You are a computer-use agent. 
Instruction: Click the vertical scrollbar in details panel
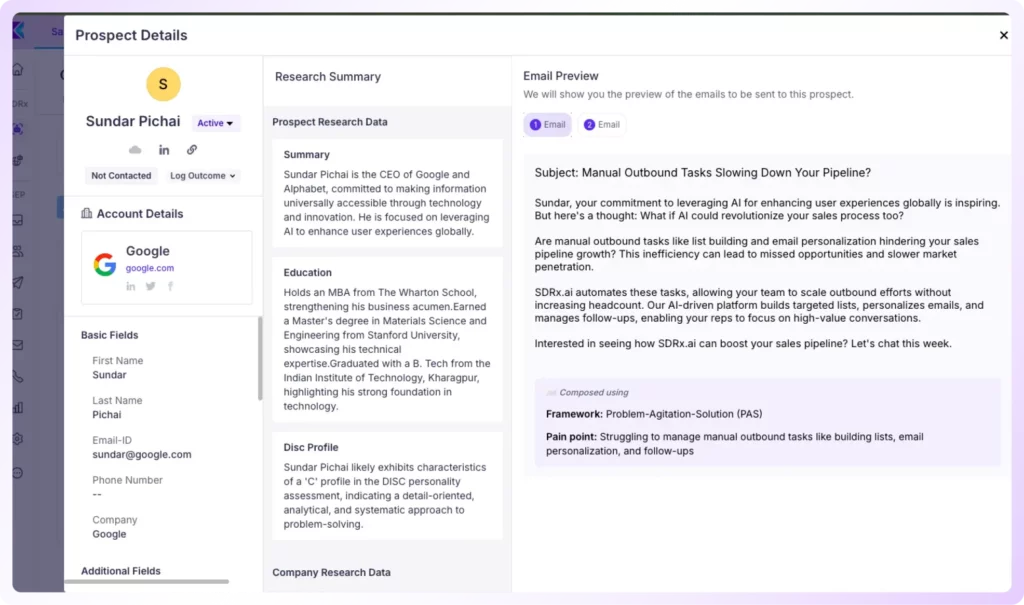coord(260,358)
